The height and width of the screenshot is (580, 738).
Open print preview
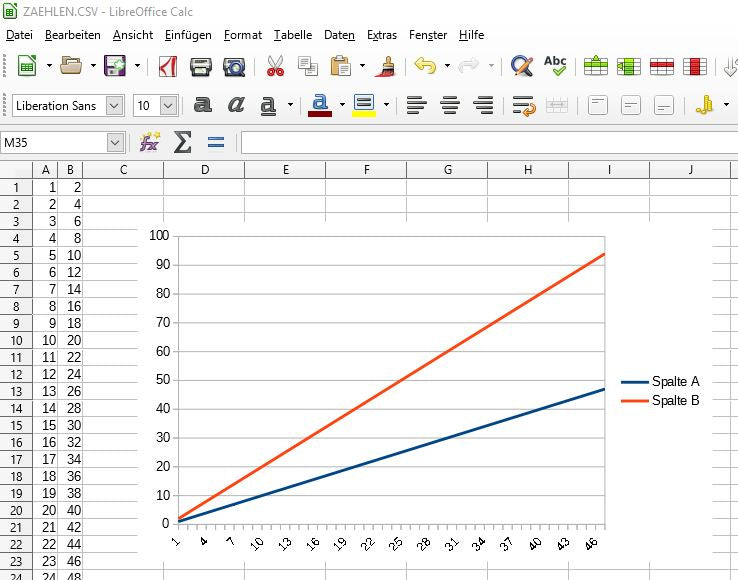234,66
